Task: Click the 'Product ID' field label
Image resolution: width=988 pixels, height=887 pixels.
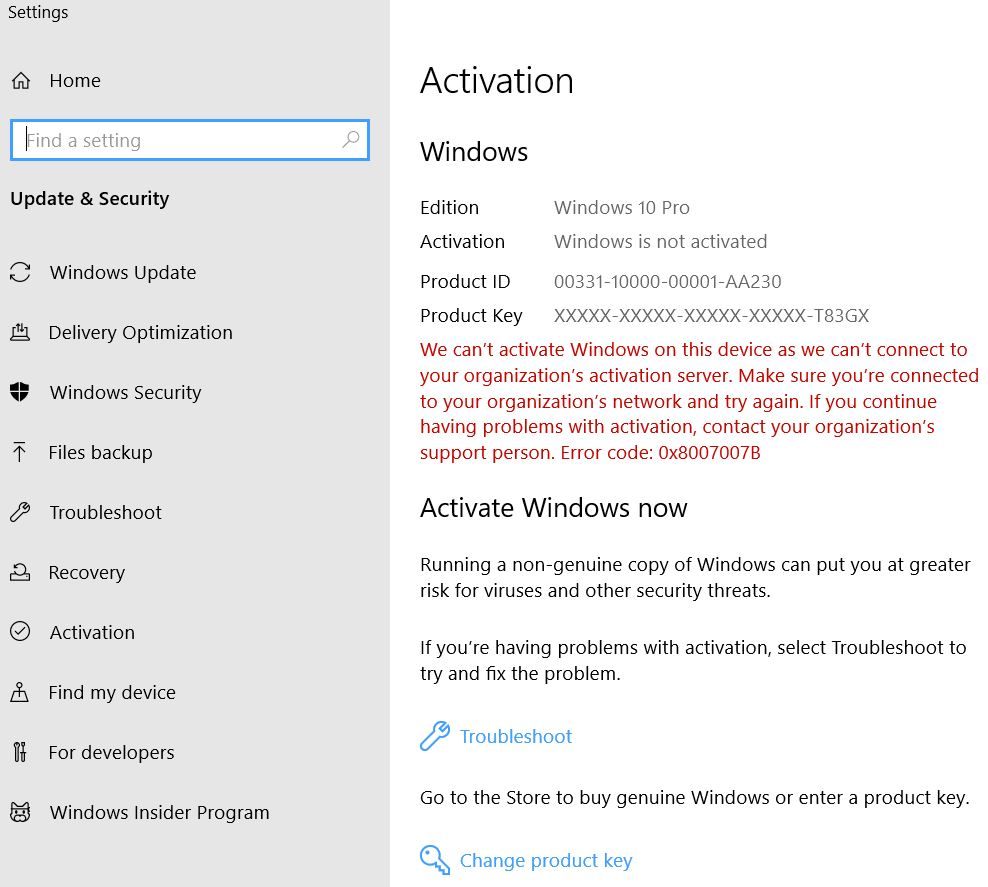Action: tap(465, 281)
